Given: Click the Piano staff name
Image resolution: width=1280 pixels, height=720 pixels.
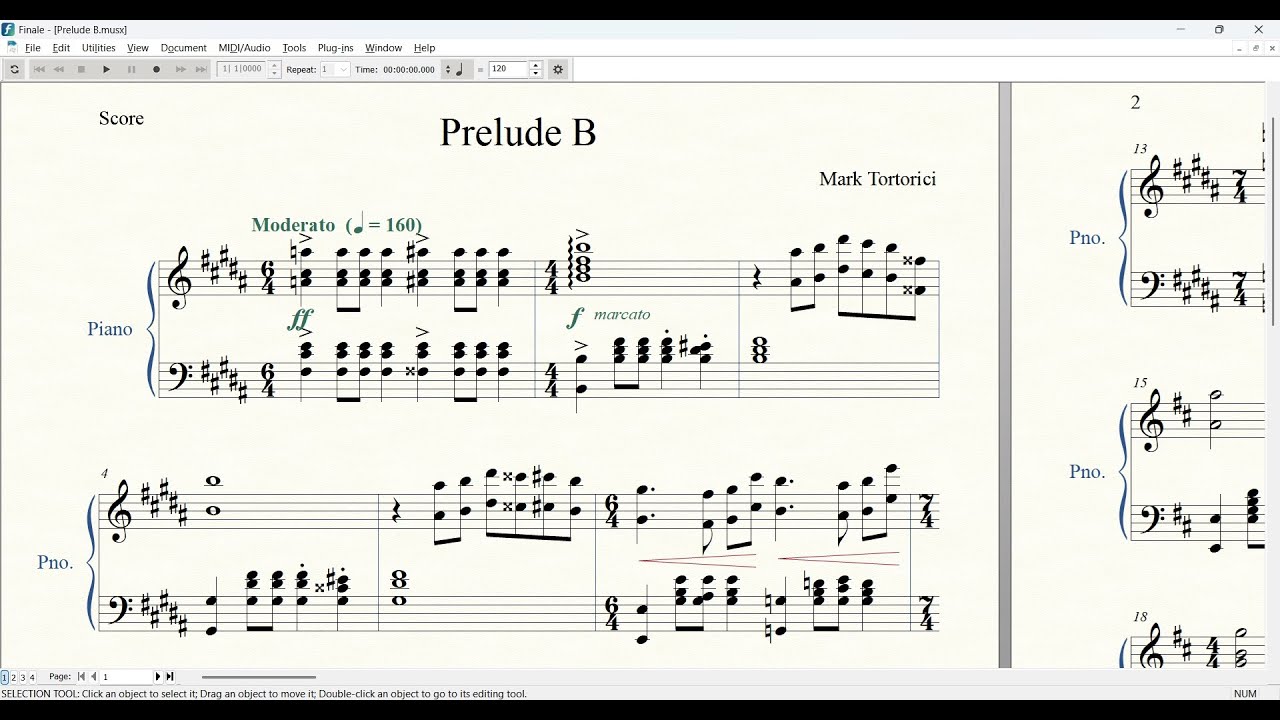Looking at the screenshot, I should click(110, 329).
